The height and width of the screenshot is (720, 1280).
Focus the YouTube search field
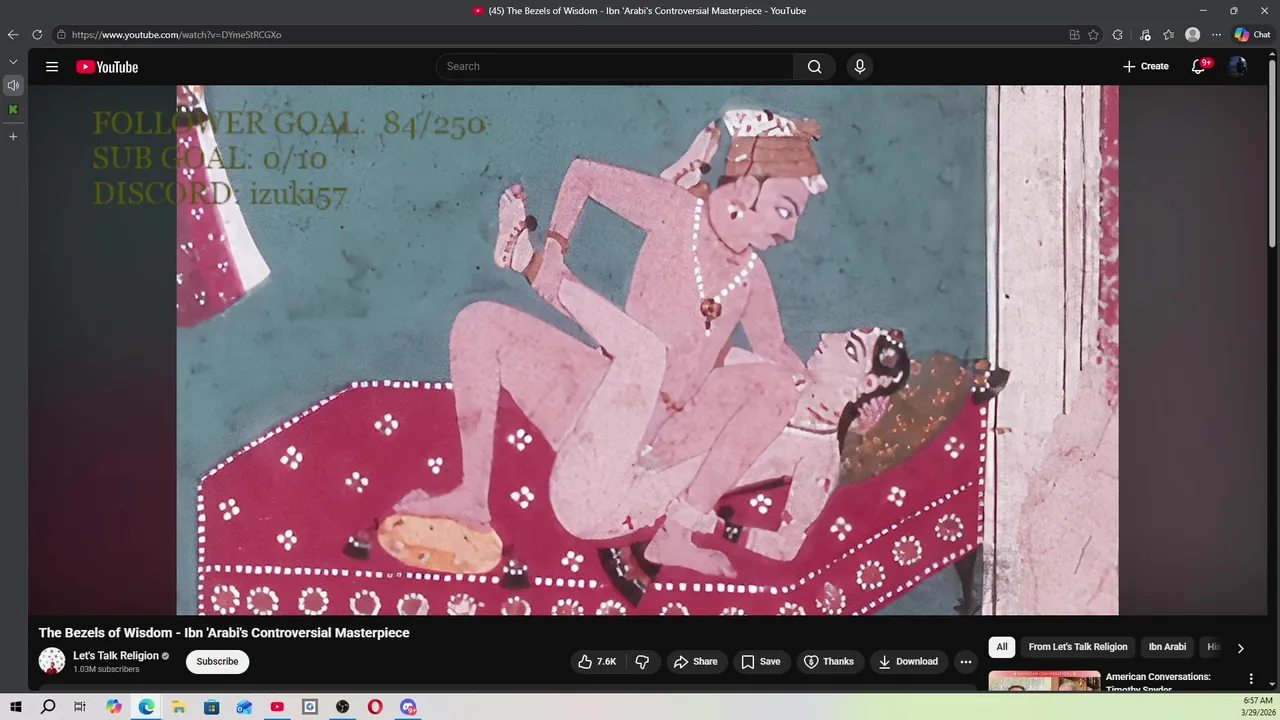[x=615, y=67]
